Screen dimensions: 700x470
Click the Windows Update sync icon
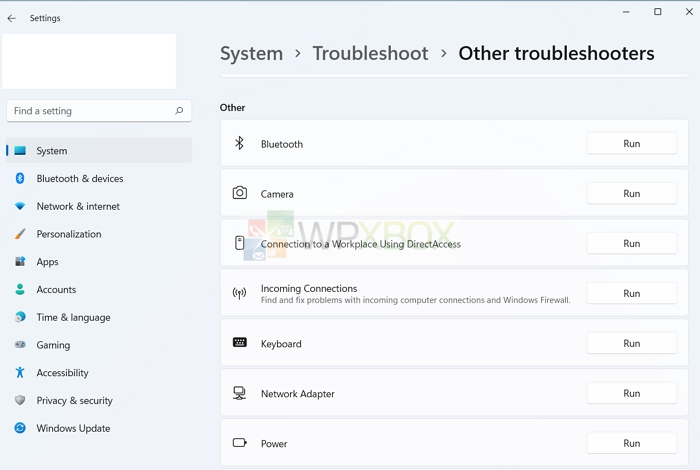(20, 428)
